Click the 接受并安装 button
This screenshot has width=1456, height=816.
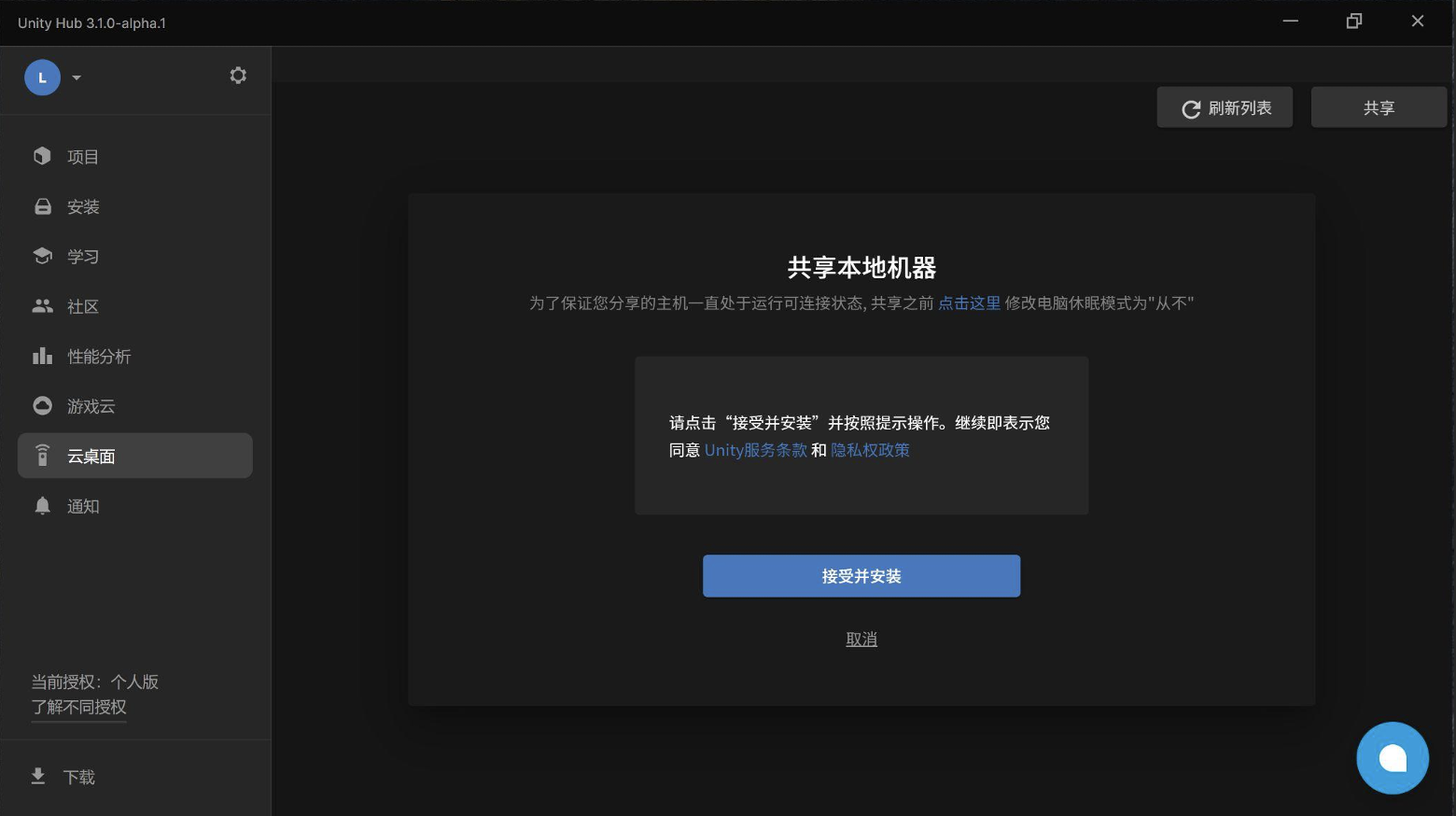(861, 576)
